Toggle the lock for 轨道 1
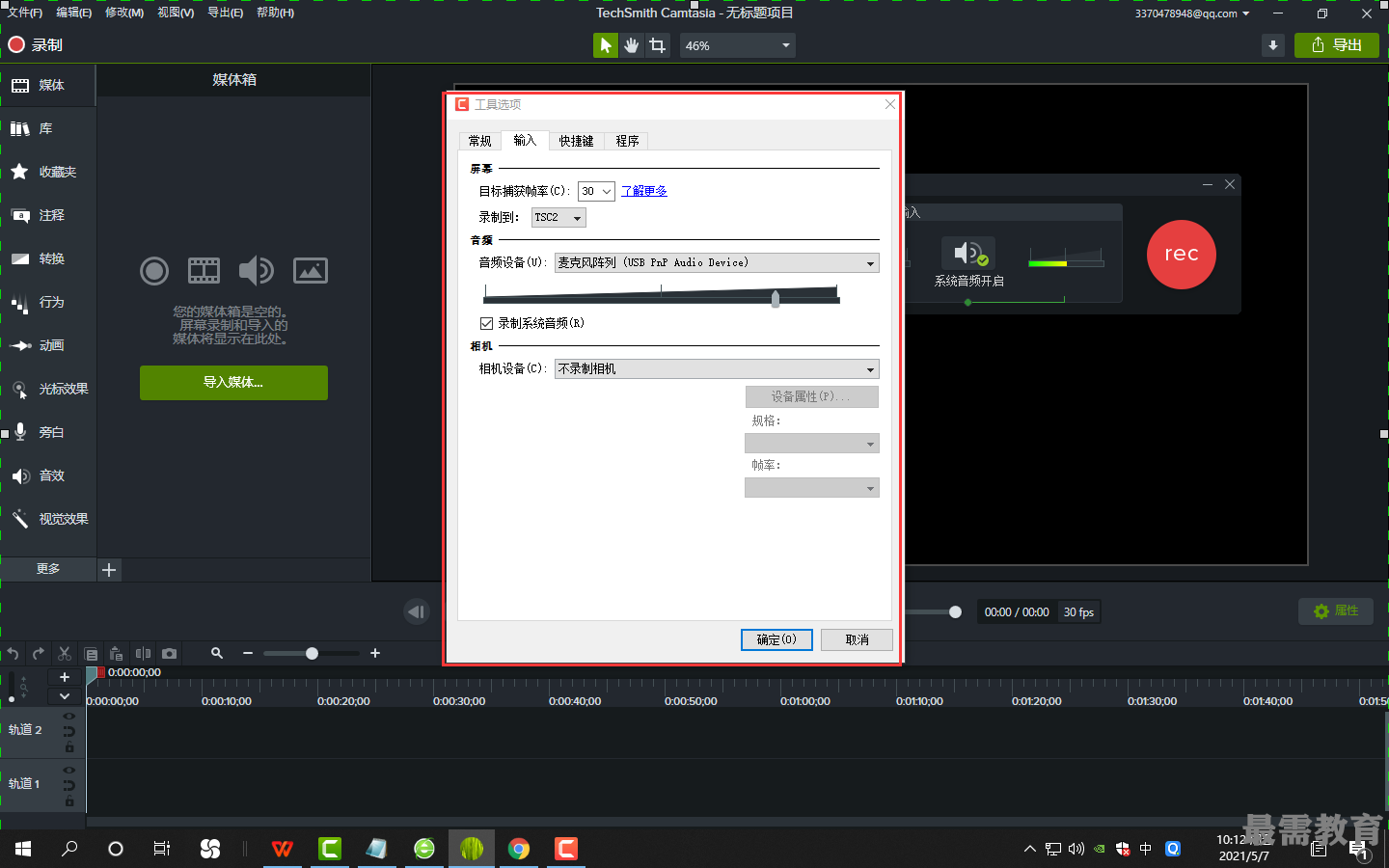The image size is (1389, 868). [69, 801]
